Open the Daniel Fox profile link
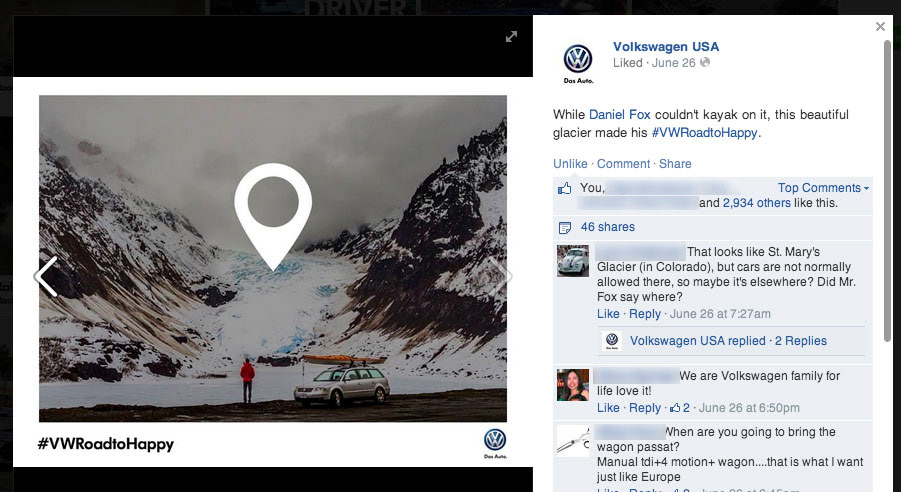Screen dimensions: 901x492 [619, 114]
